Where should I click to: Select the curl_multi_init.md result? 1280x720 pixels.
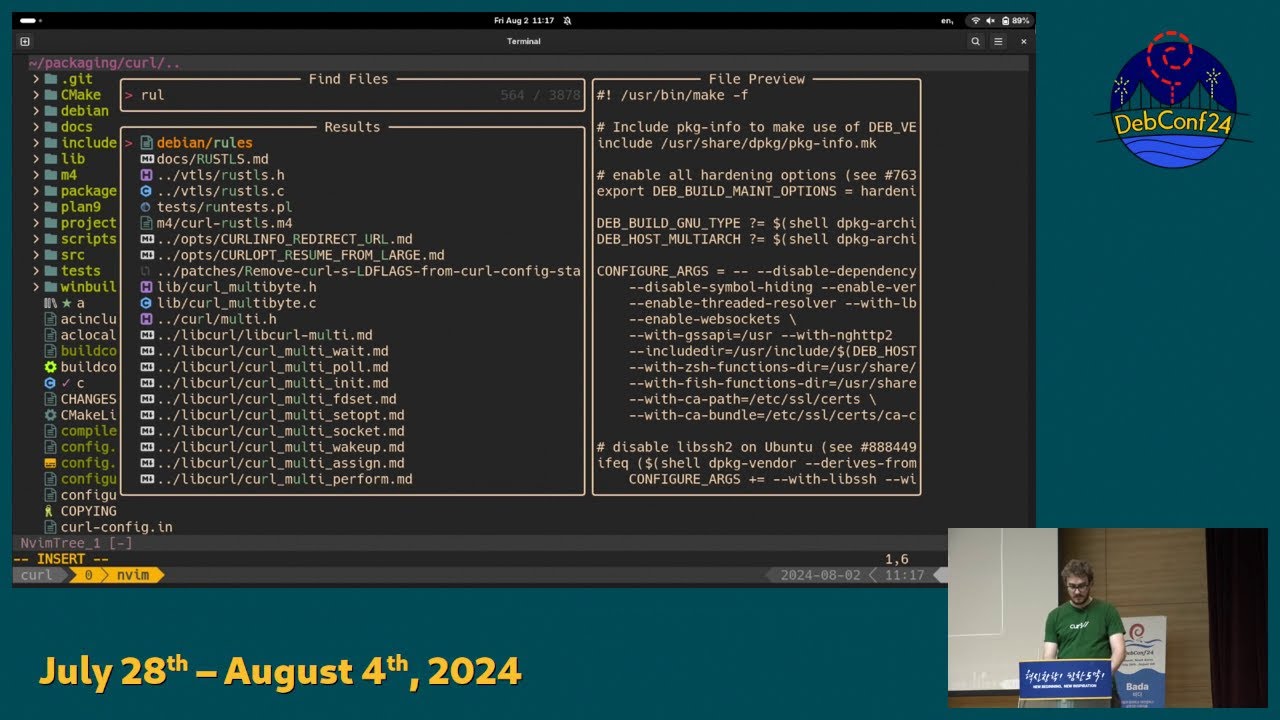point(272,383)
